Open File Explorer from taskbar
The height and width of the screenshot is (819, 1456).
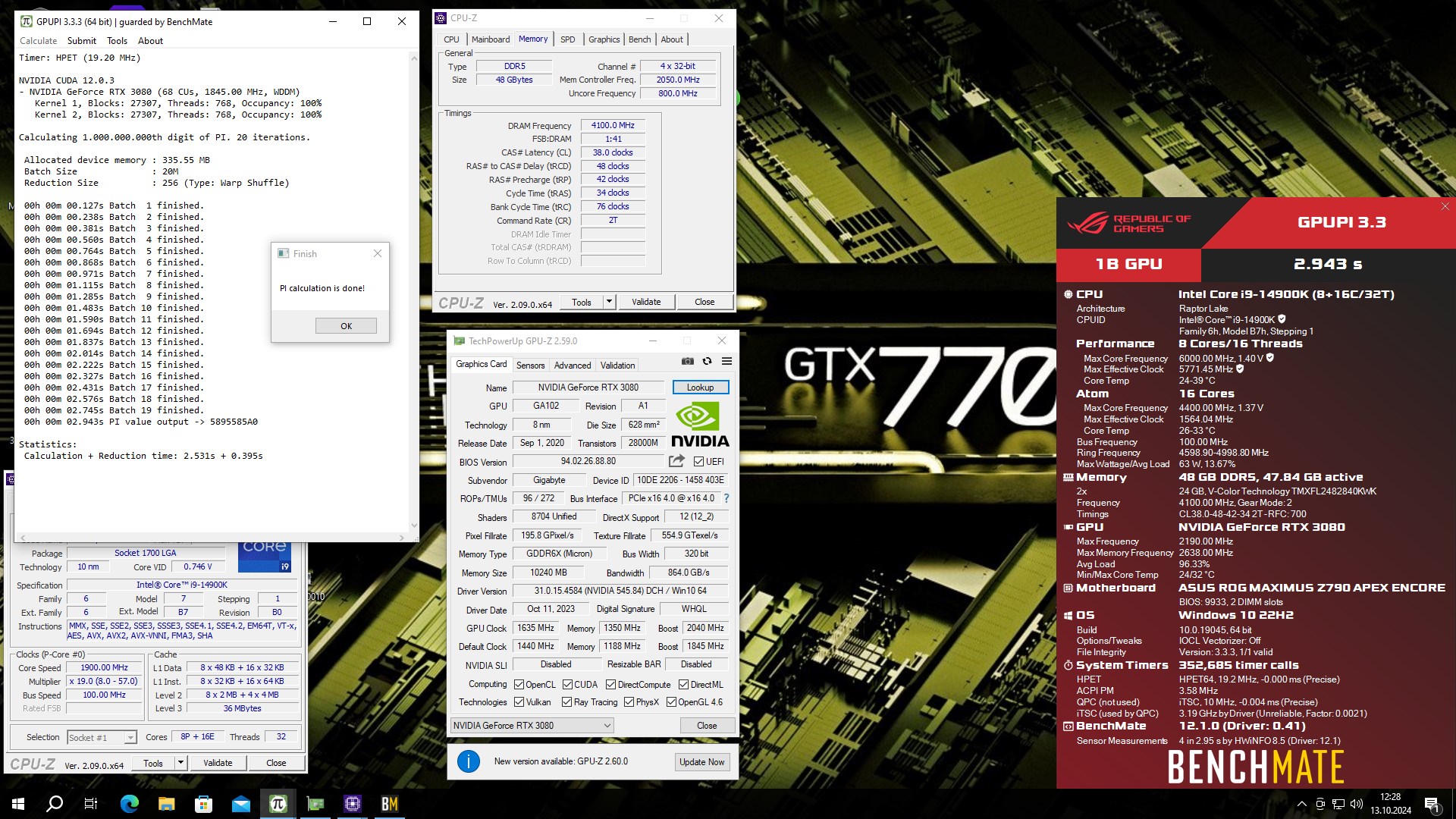[x=167, y=804]
